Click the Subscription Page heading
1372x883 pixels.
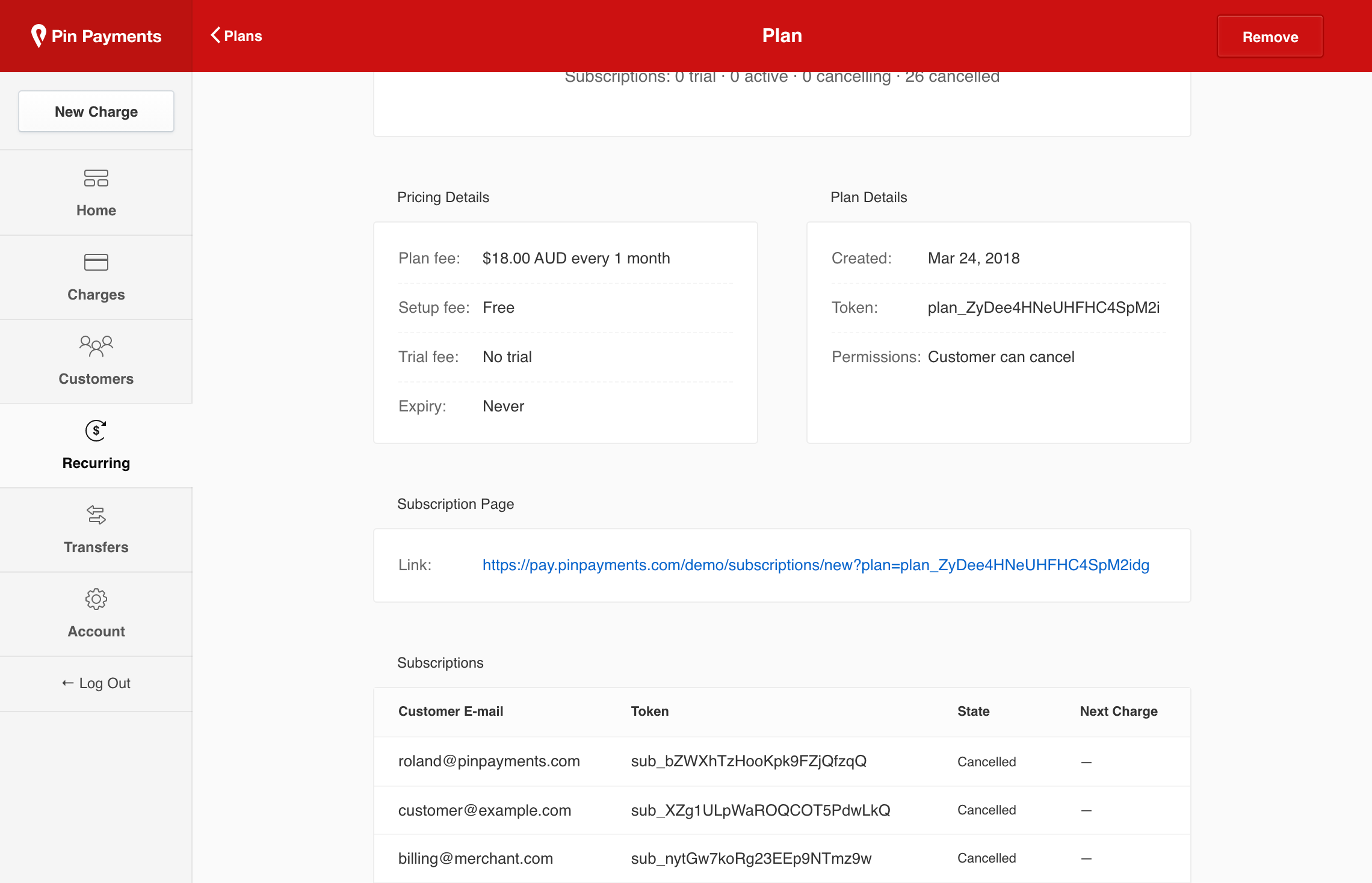tap(456, 504)
